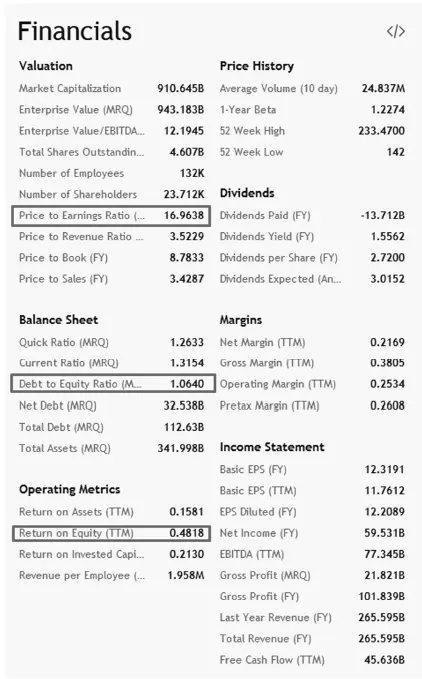Click the Operating Metrics section header

click(70, 489)
